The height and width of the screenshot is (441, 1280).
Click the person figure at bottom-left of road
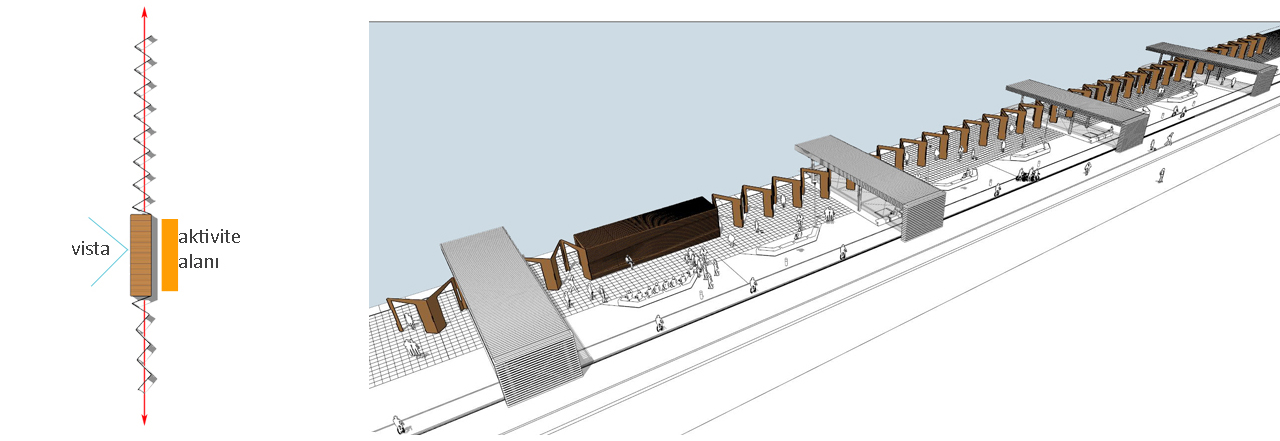[402, 424]
